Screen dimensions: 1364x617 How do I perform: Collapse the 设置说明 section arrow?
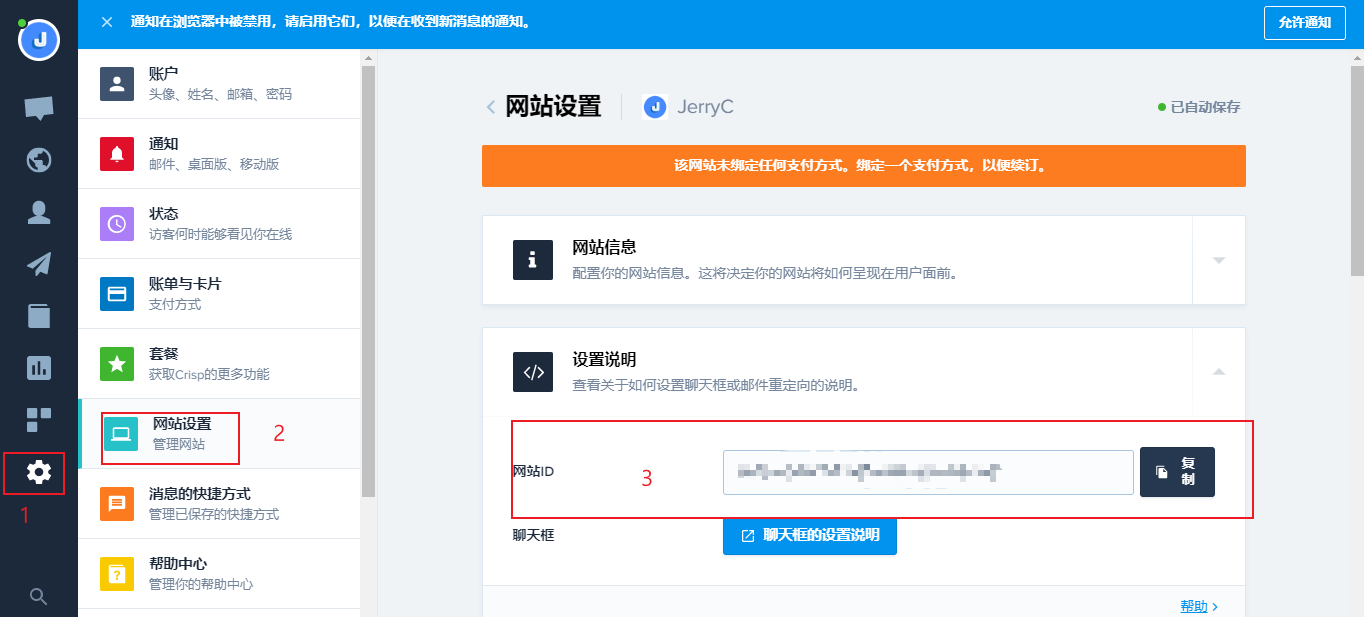(x=1218, y=372)
